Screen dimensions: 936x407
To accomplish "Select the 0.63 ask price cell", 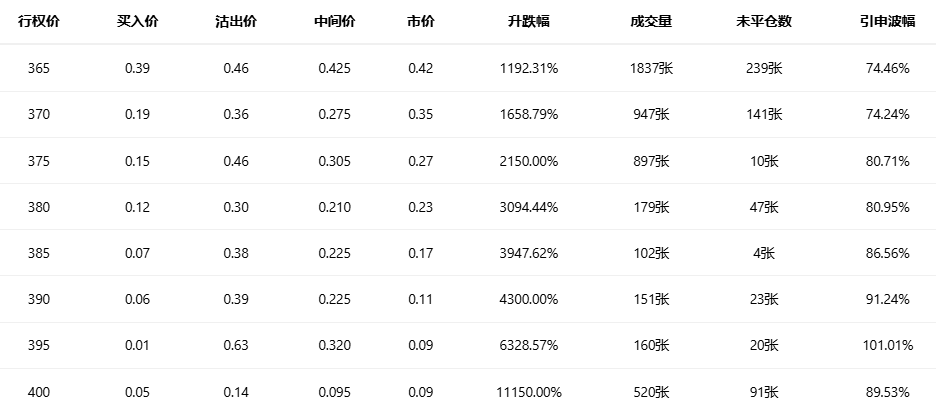I will (x=236, y=346).
